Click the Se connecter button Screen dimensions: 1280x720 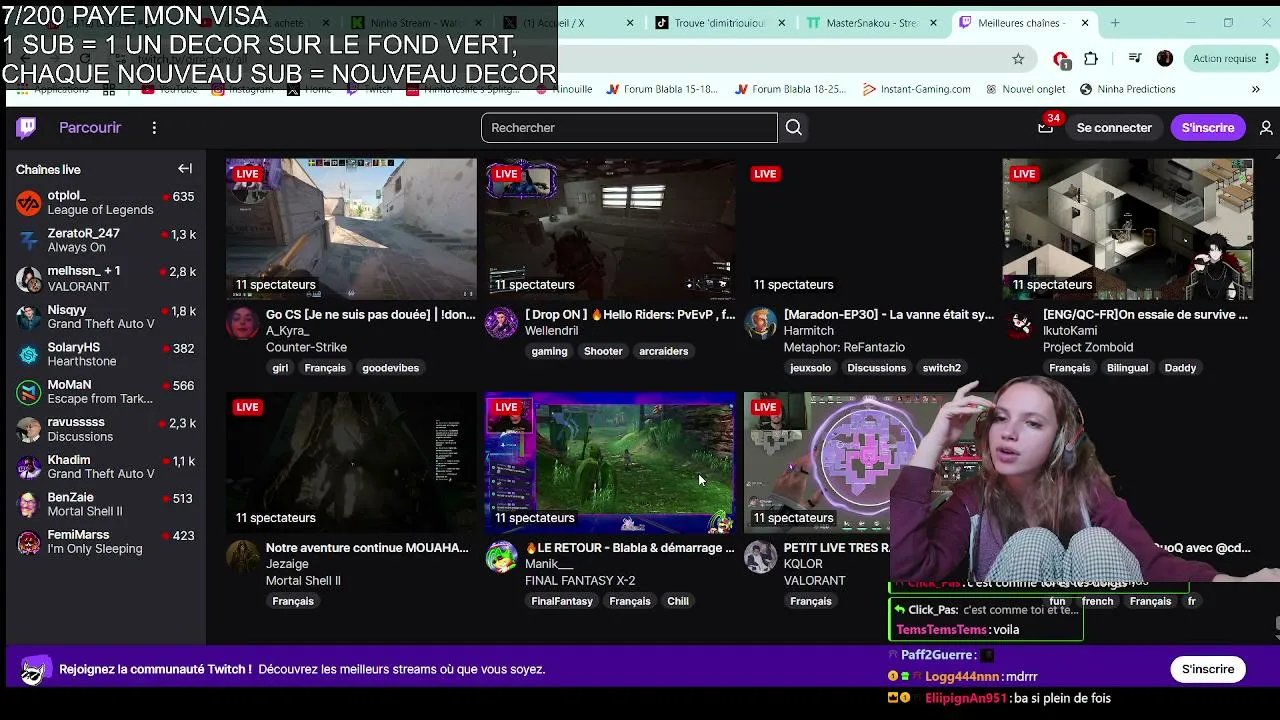tap(1114, 128)
